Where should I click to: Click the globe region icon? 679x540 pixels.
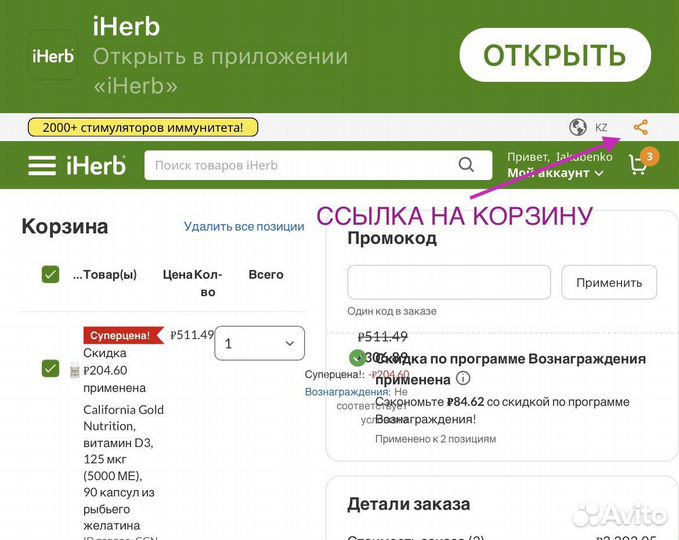578,127
